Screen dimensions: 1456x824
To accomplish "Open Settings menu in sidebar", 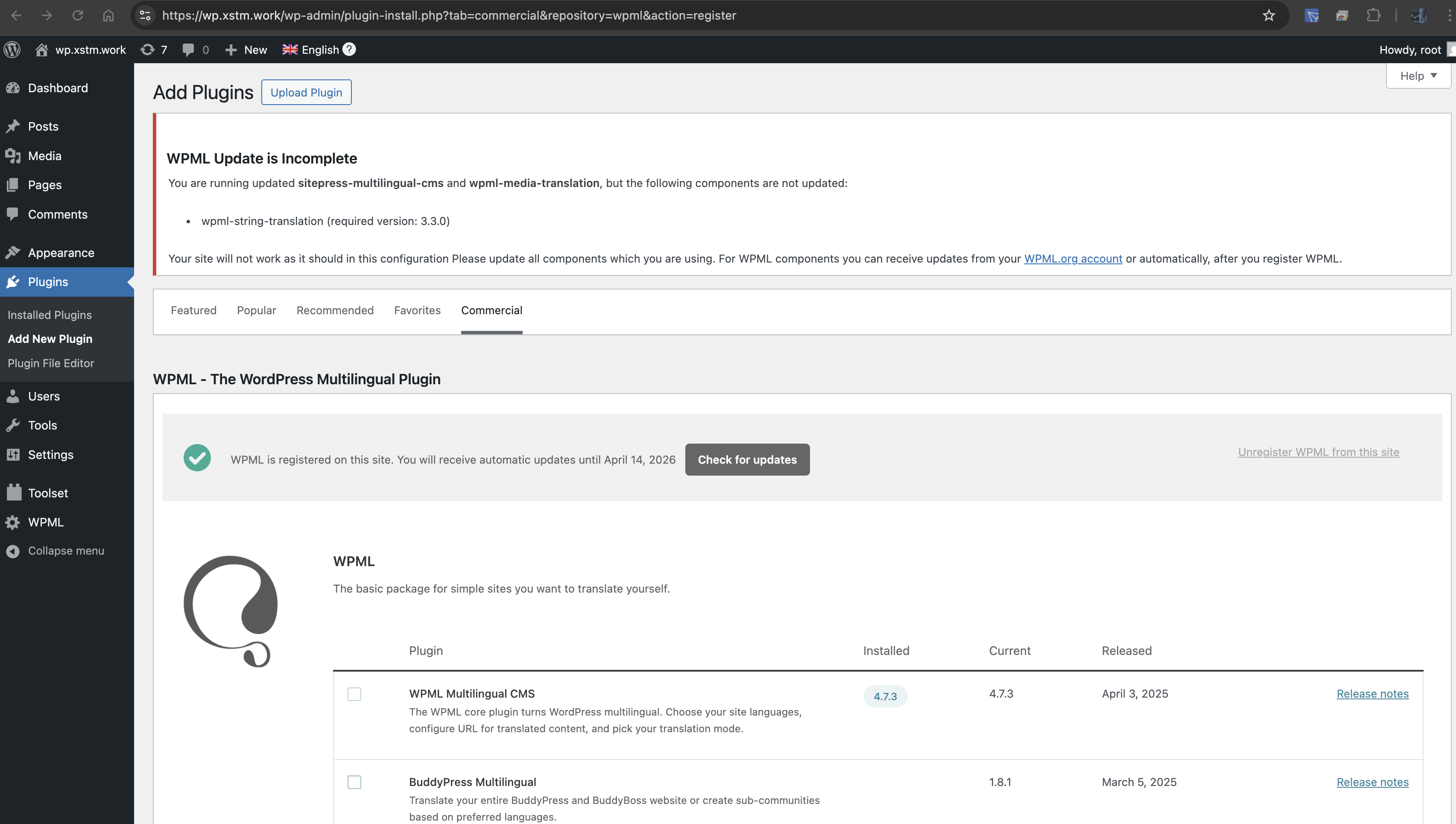I will point(67,454).
